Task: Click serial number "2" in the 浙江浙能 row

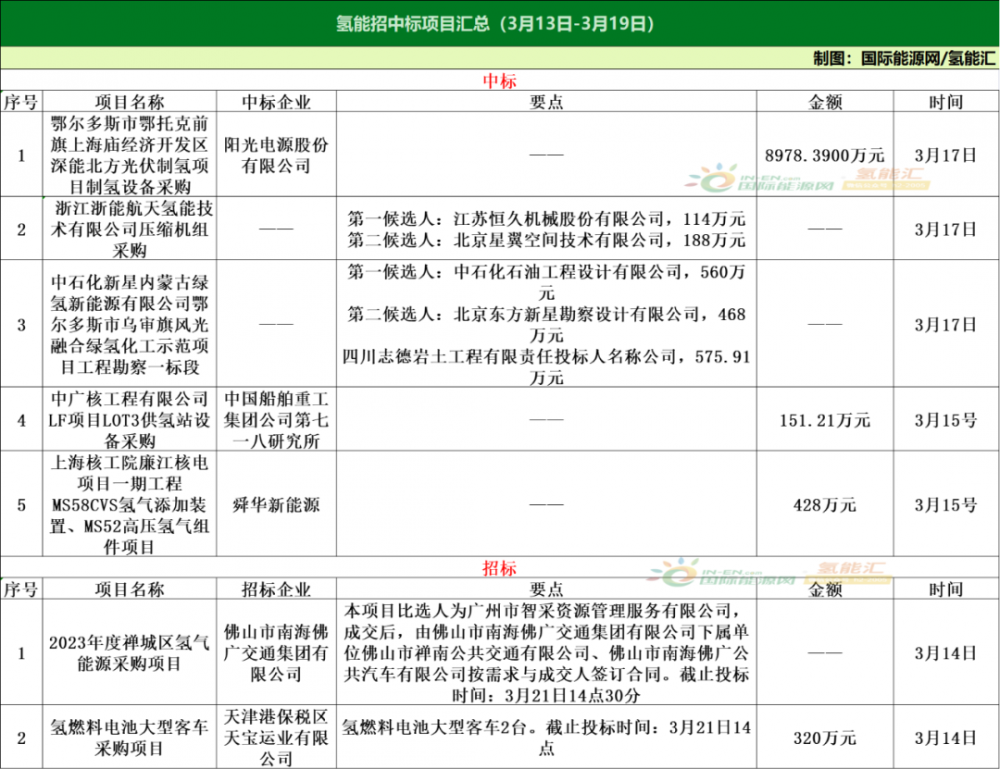Action: [22, 229]
